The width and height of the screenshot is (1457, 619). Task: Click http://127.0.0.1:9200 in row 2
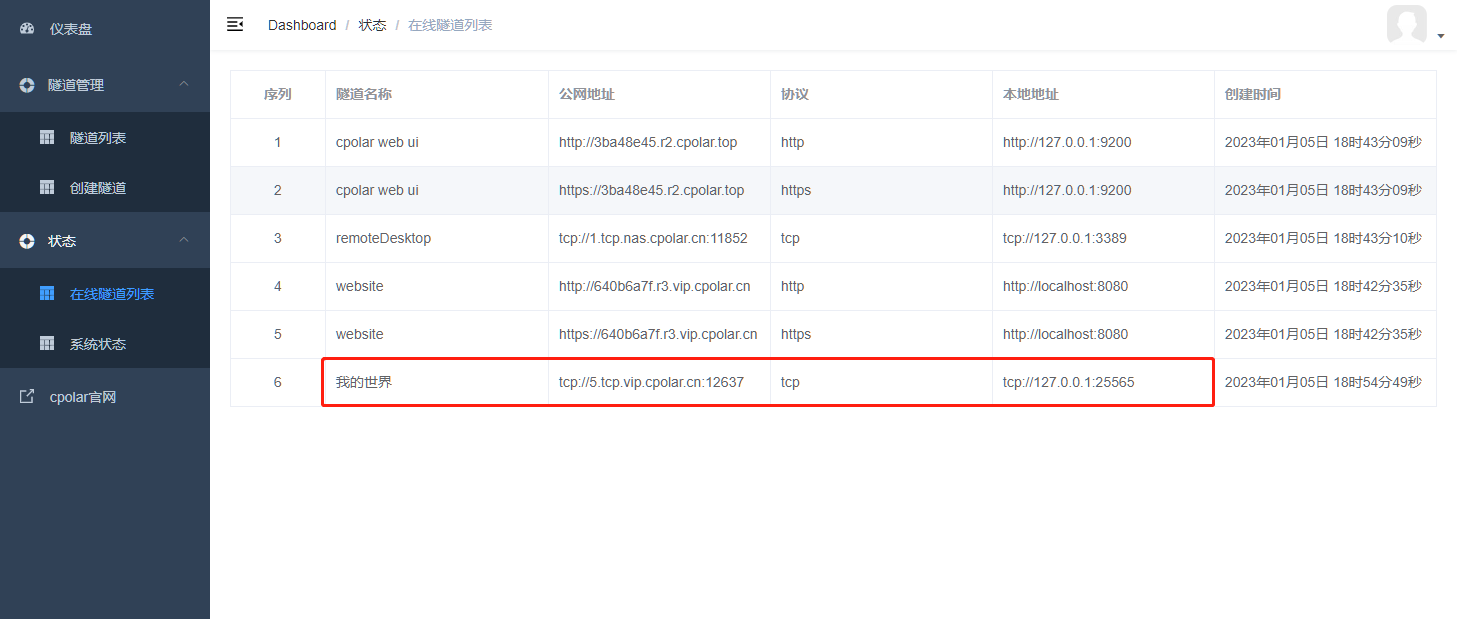point(1068,190)
